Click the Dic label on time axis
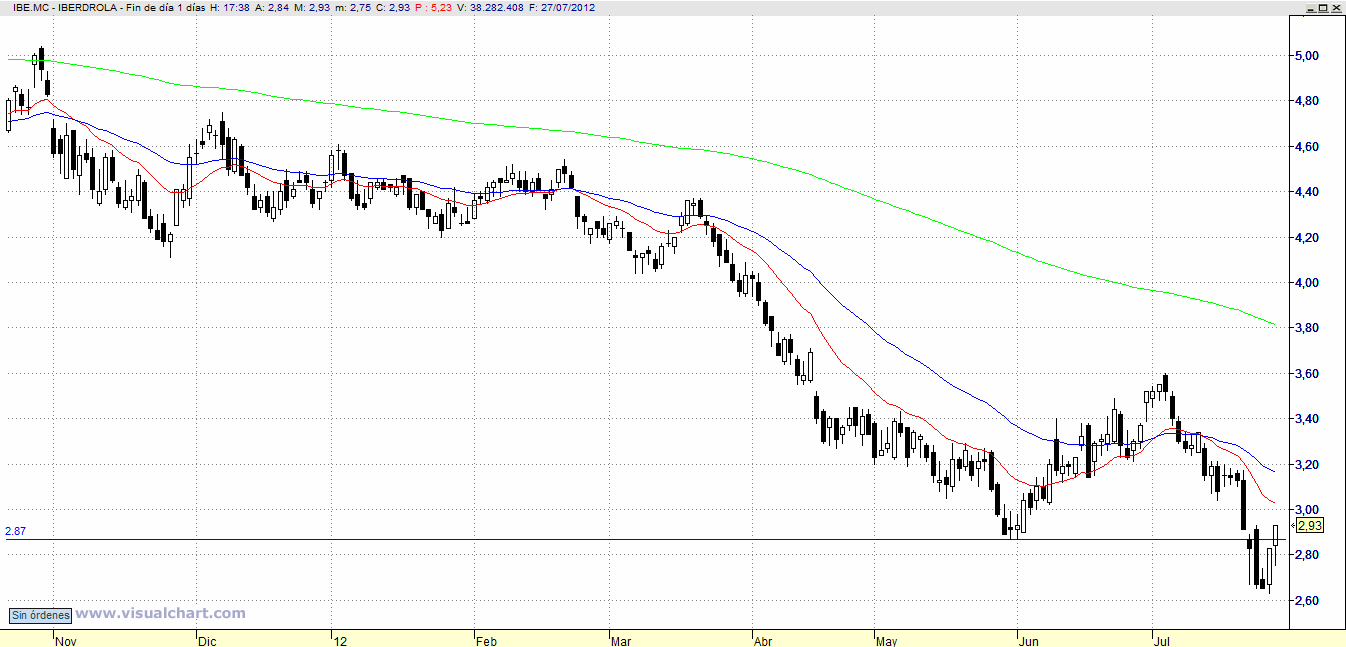 click(207, 640)
